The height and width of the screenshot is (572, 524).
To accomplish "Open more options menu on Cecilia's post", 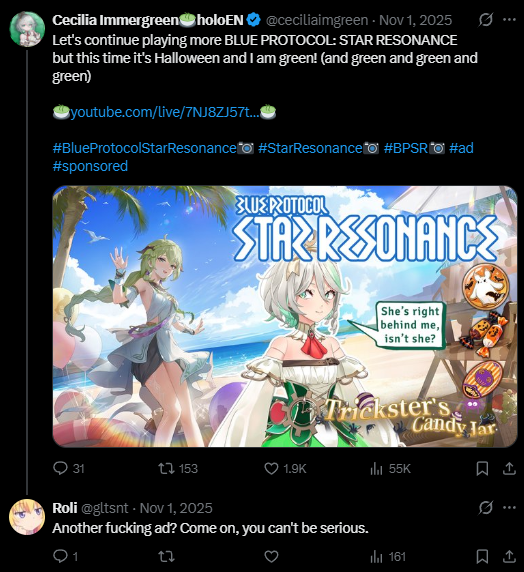I will tap(509, 20).
